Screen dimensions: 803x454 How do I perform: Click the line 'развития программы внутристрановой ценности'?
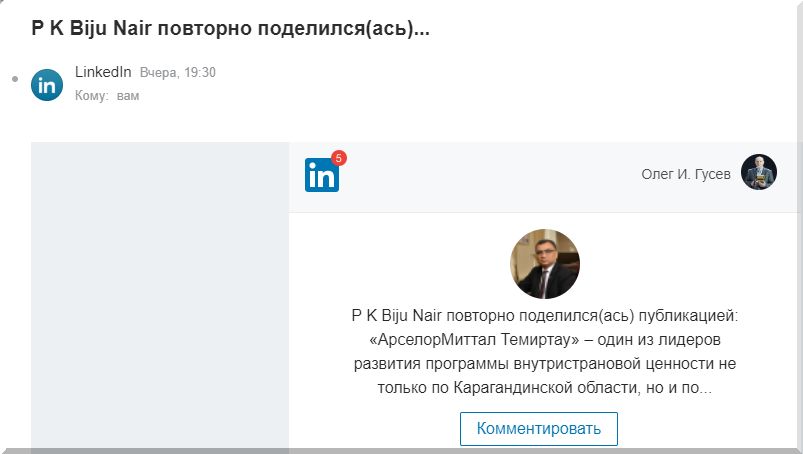pyautogui.click(x=545, y=363)
